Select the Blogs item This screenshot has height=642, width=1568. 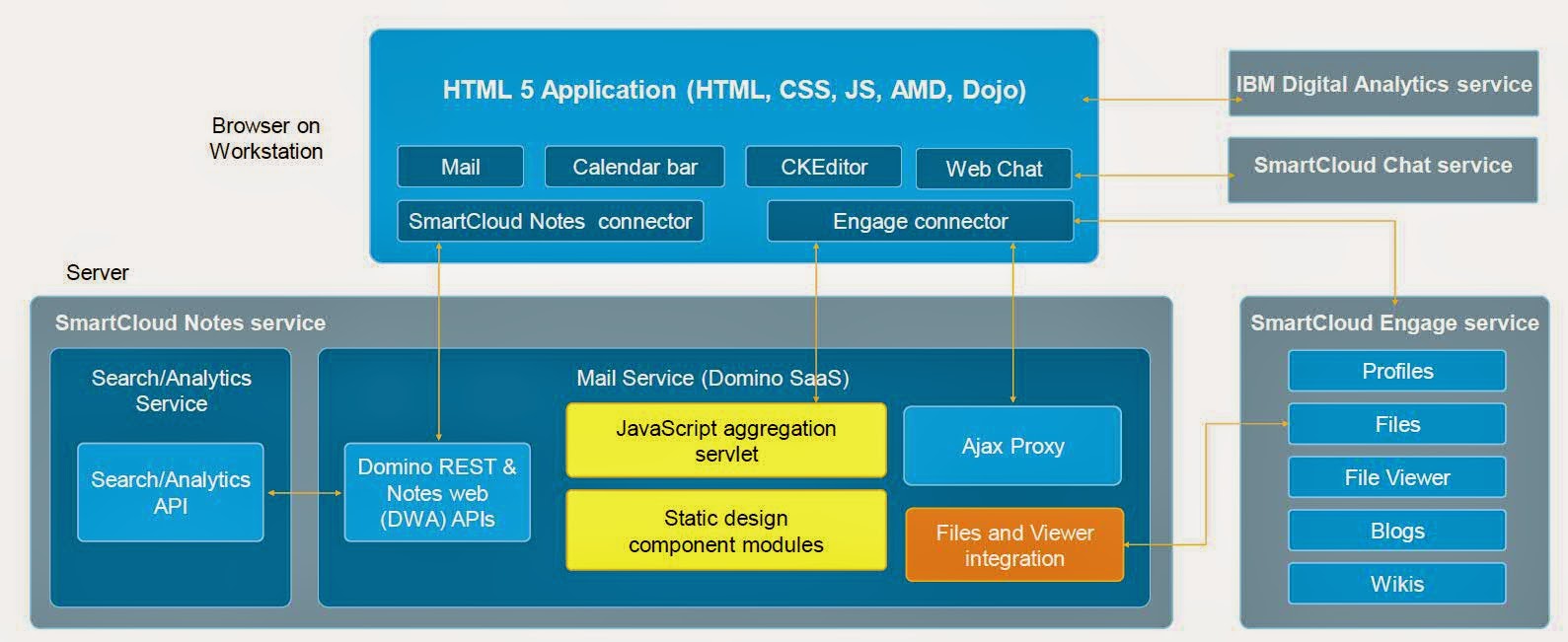click(x=1396, y=531)
